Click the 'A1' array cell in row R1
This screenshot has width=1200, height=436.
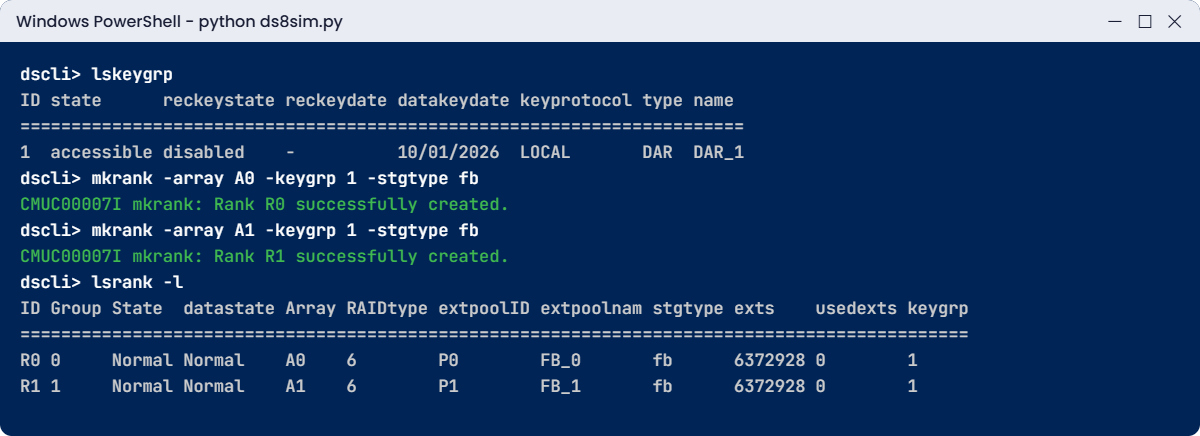295,386
